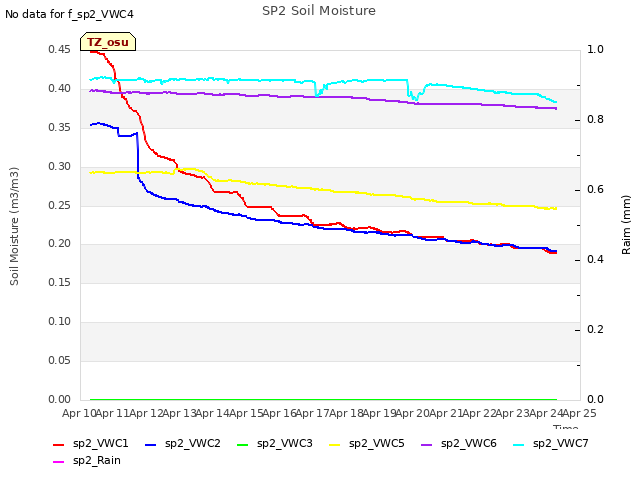Select the sp2_VWC5 legend label
This screenshot has width=640, height=480.
377,444
